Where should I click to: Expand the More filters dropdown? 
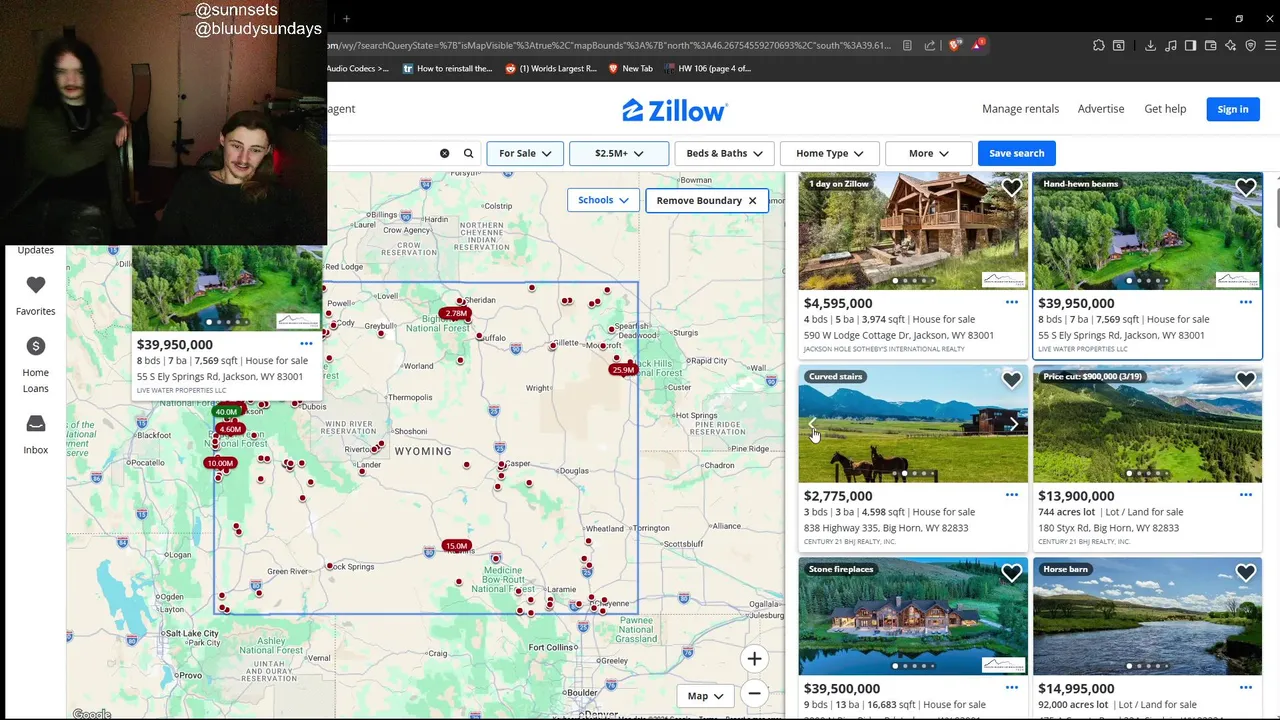pos(928,153)
